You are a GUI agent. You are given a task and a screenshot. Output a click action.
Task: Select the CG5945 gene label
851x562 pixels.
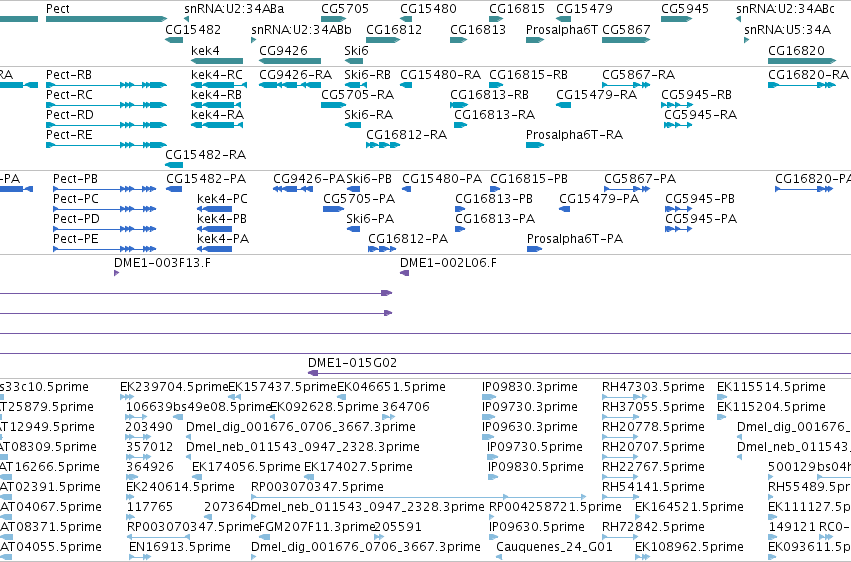click(684, 9)
